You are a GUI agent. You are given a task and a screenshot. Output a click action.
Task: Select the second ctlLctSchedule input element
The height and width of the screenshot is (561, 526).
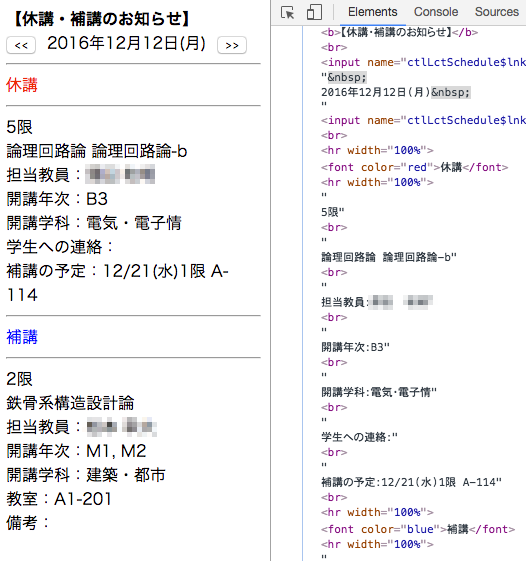(423, 120)
